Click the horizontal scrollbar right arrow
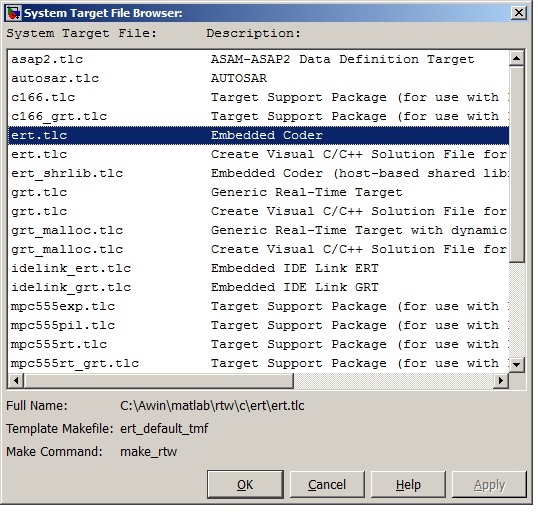Viewport: 538px width, 512px height. tap(501, 380)
